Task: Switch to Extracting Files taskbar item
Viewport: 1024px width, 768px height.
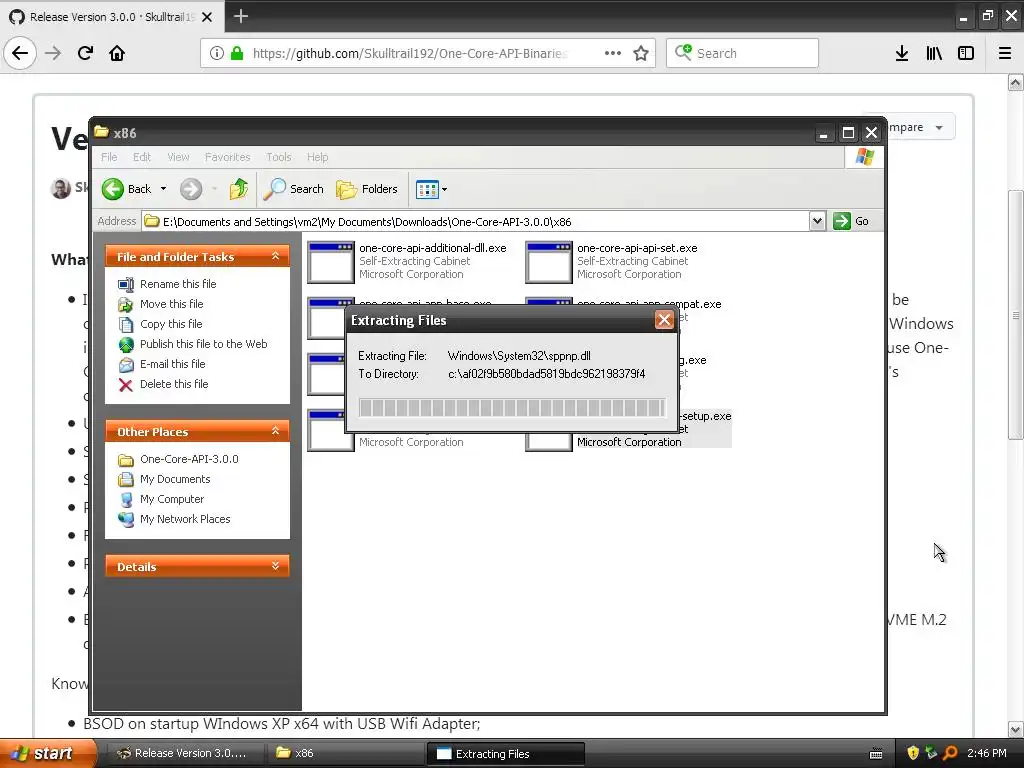Action: tap(505, 754)
